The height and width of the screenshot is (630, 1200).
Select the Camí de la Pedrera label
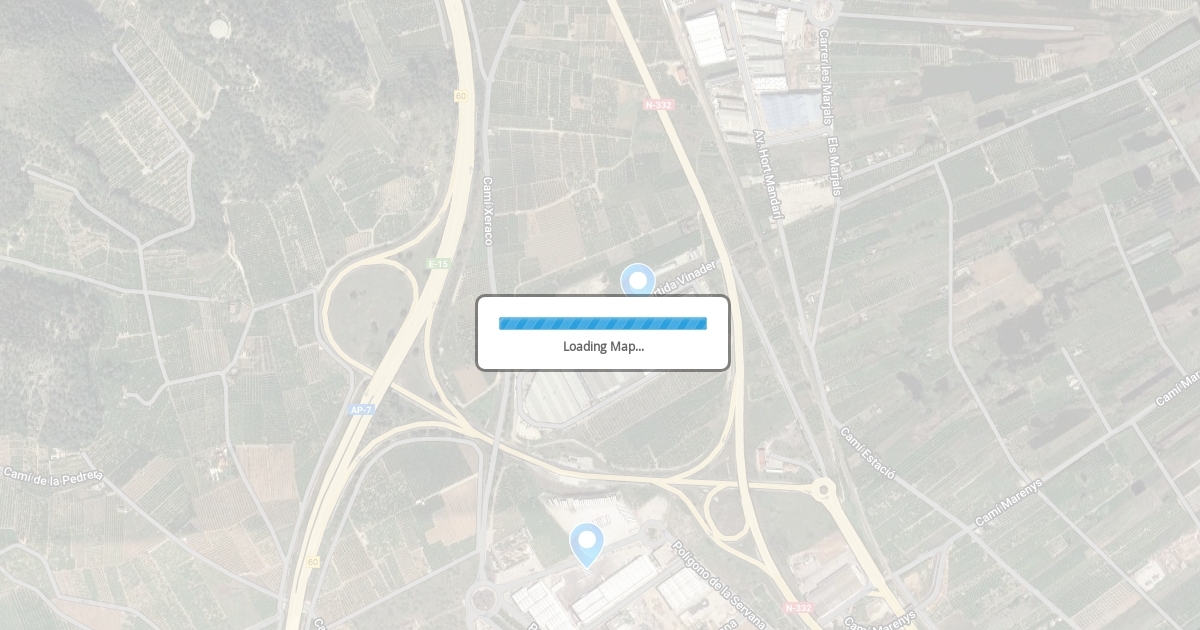[53, 477]
